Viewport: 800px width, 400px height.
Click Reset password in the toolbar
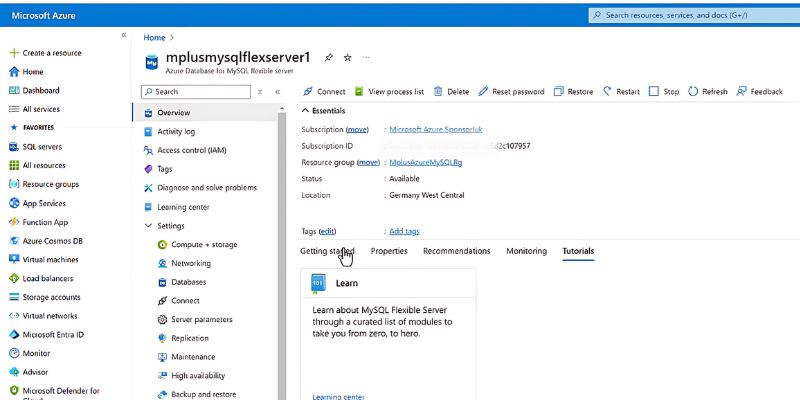click(511, 92)
